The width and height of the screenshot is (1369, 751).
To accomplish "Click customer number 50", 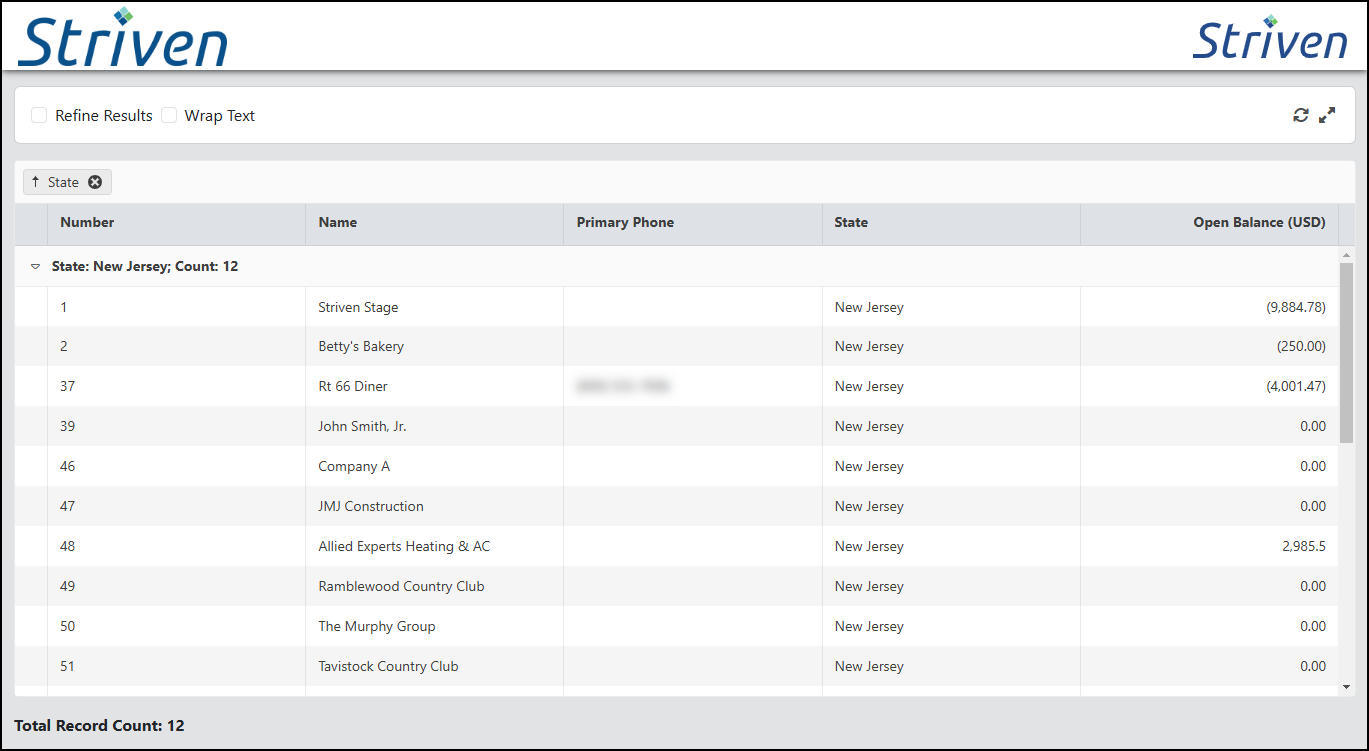I will [67, 626].
